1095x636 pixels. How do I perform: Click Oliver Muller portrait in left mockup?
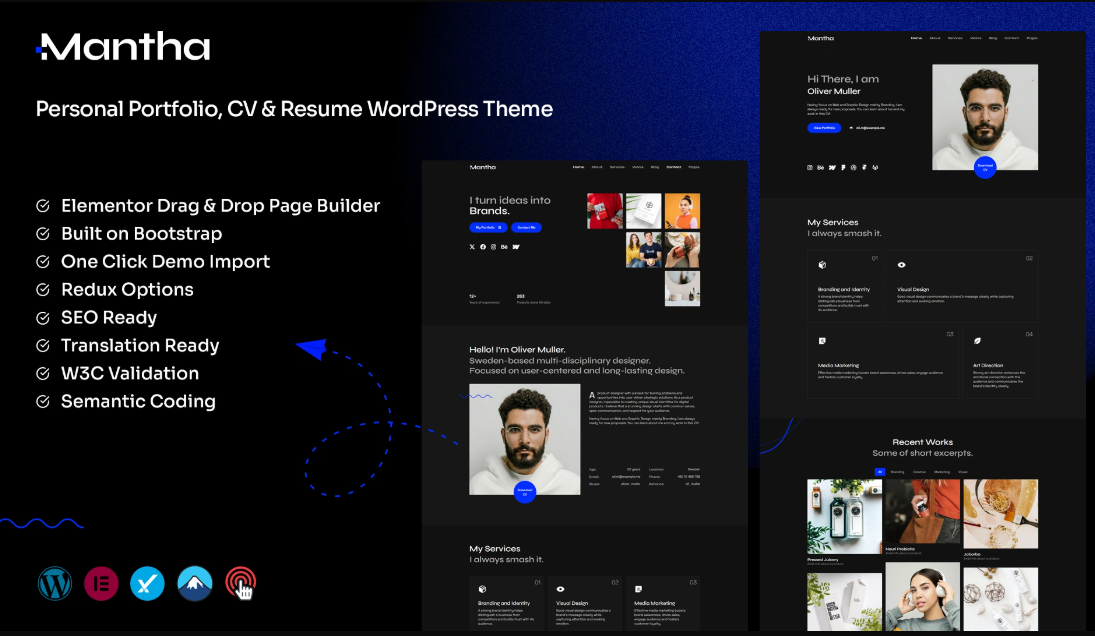tap(524, 439)
